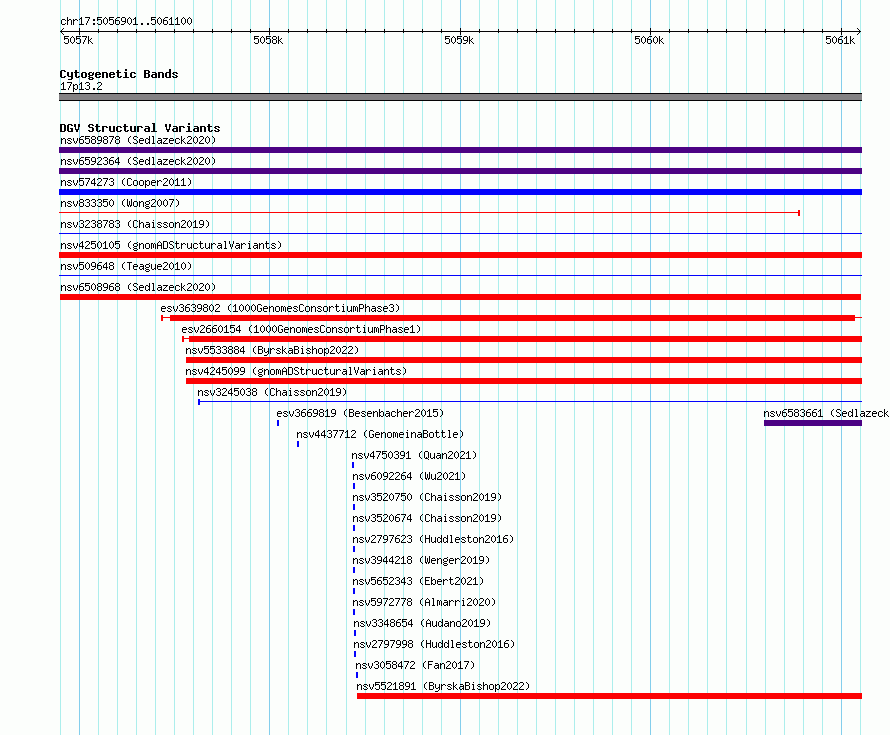
Task: Open variant nsv6583661 (Sedlazeck) at right
Action: (826, 413)
